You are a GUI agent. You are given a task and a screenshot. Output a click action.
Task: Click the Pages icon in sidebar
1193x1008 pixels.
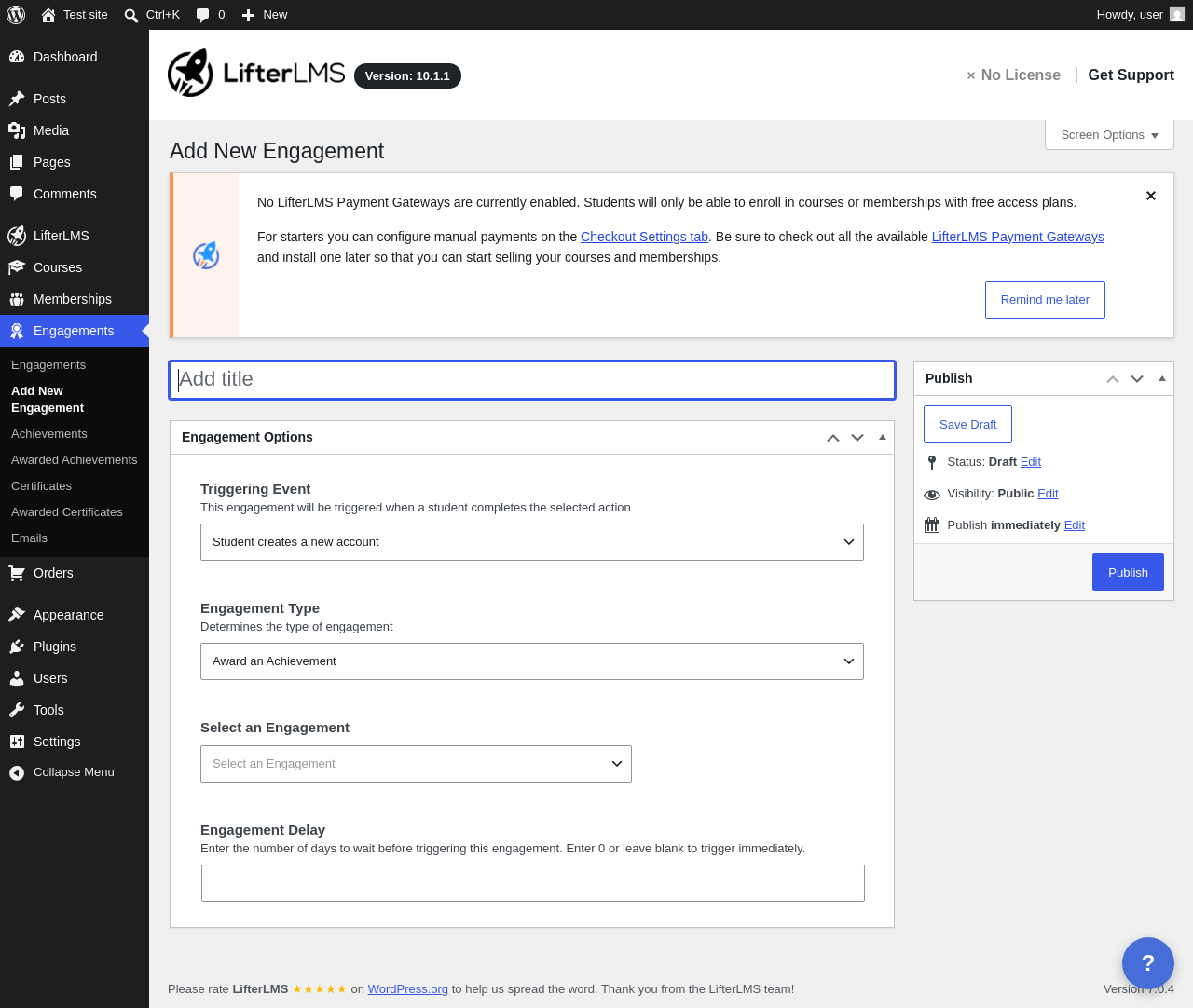17,162
